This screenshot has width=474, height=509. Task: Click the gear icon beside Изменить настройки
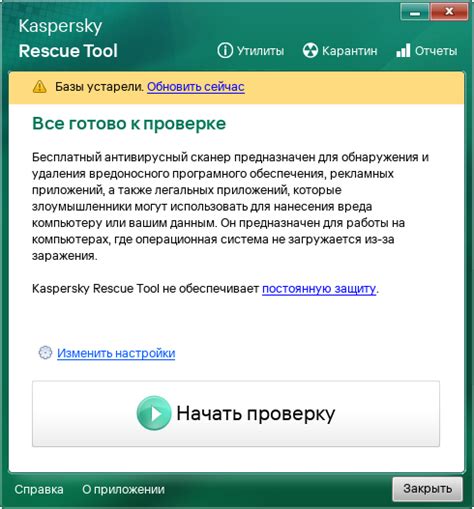click(x=45, y=353)
